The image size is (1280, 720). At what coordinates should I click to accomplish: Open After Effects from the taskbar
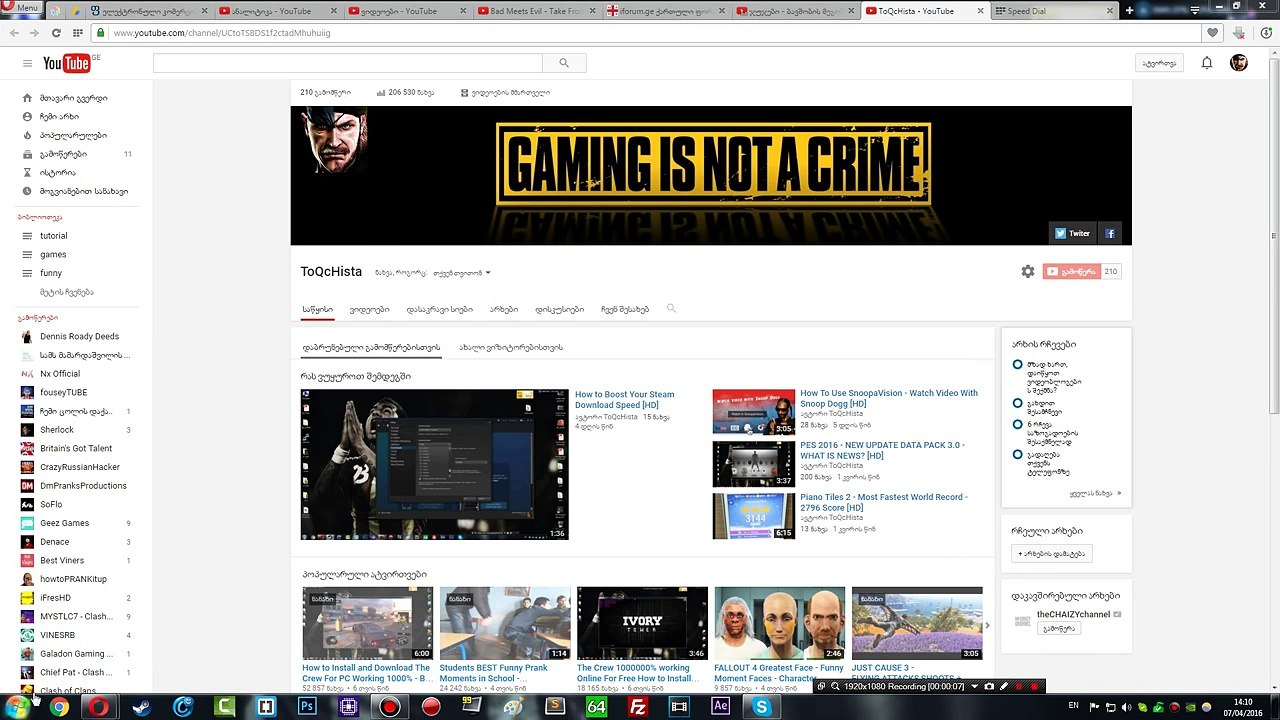(x=720, y=707)
